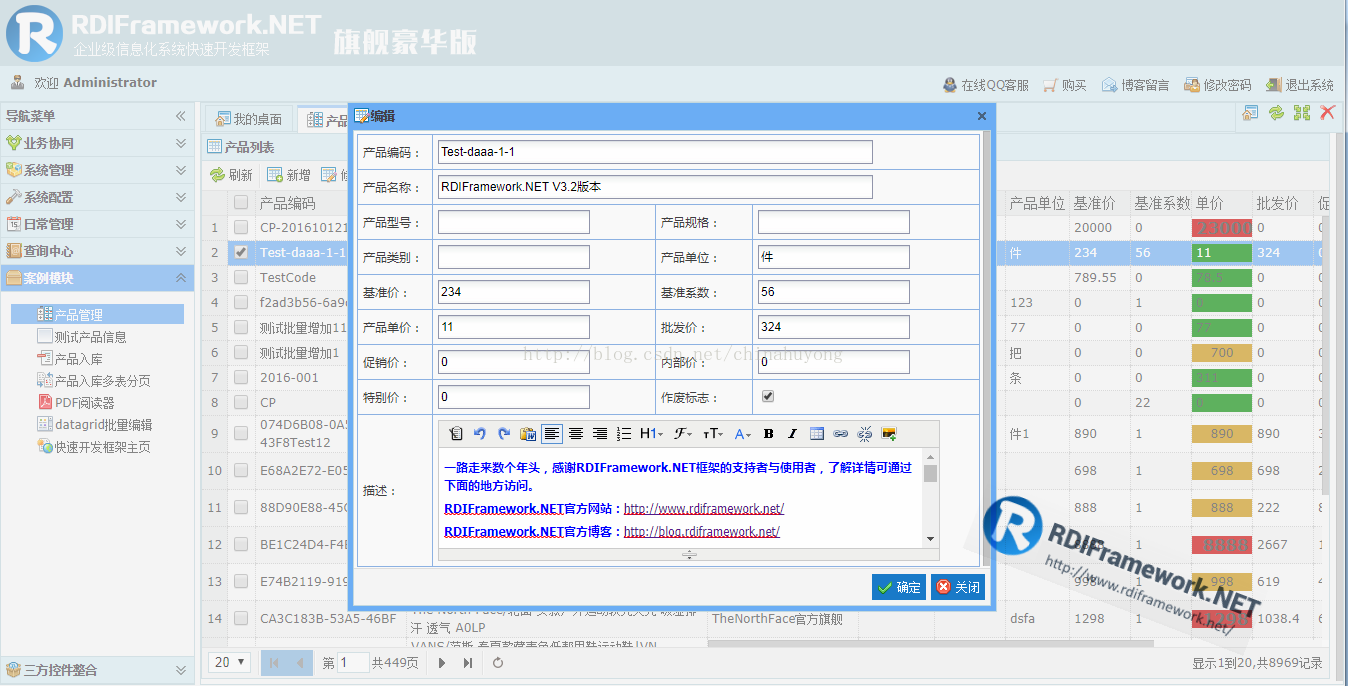Screen dimensions: 1348x686
Task: Check the TestCode row checkbox
Action: (x=241, y=277)
